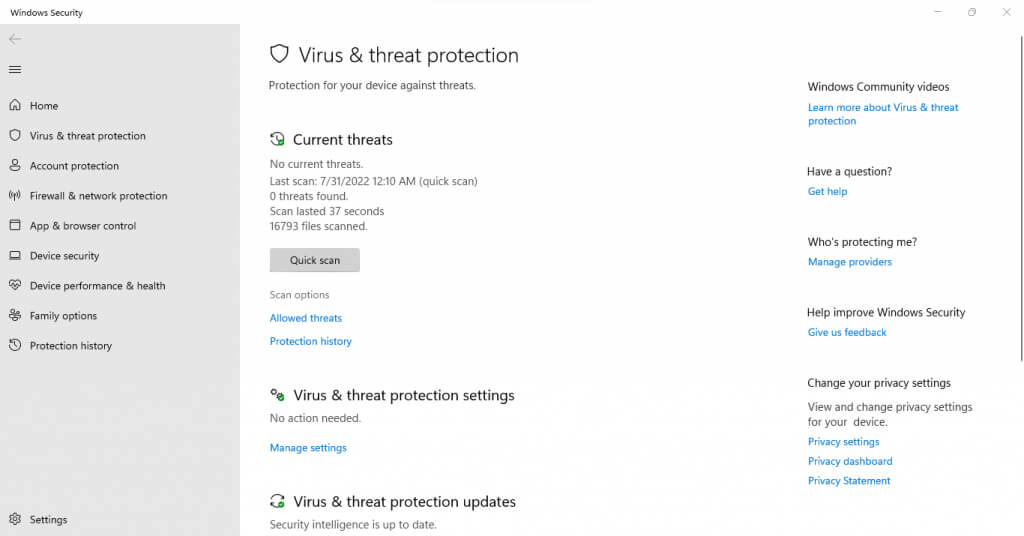Screen dimensions: 1024x536
Task: Click the Firewall & network protection icon
Action: point(15,196)
